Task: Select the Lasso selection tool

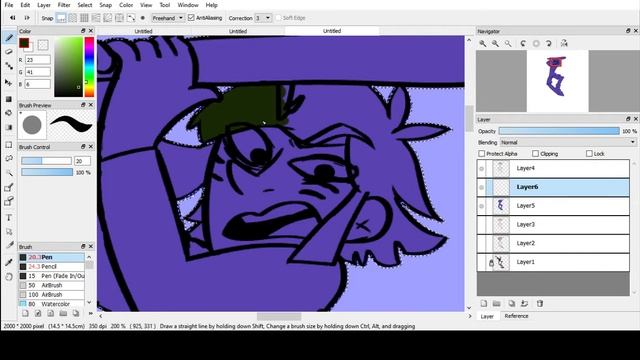Action: 9,158
